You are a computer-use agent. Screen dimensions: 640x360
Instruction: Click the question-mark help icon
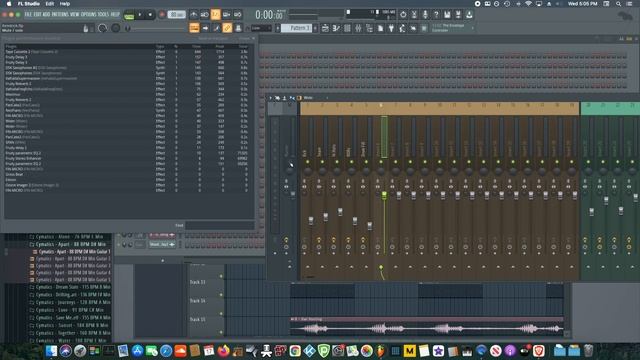(436, 15)
